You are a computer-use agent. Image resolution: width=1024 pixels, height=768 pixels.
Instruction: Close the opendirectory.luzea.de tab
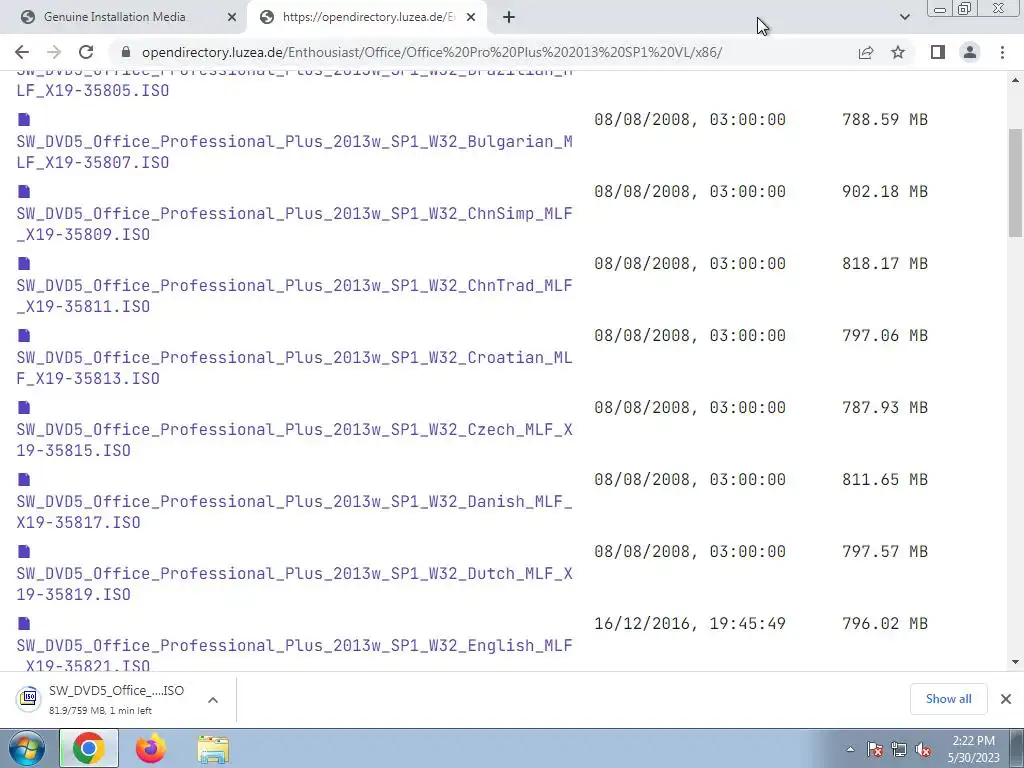coord(471,18)
